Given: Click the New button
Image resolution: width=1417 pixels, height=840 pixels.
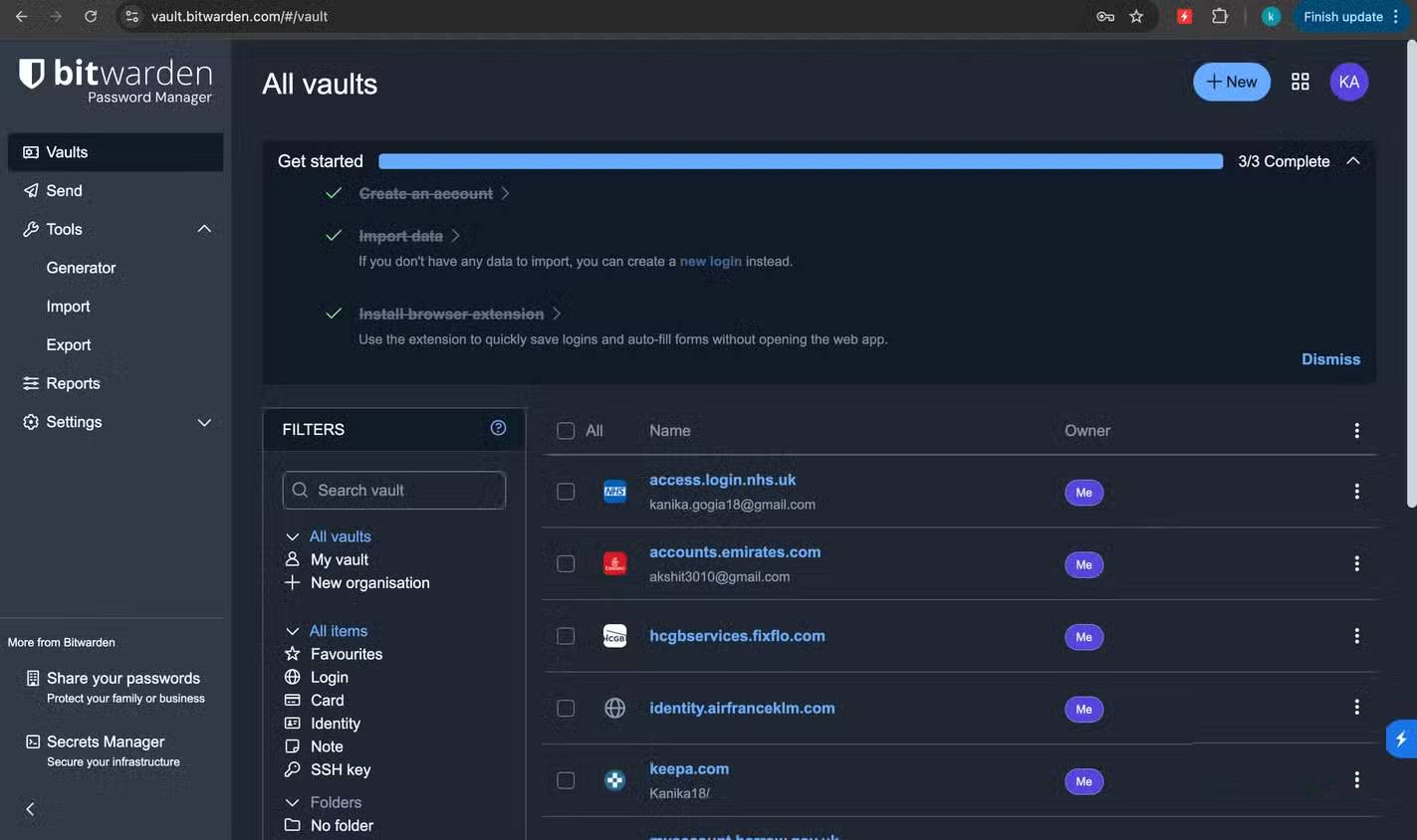Looking at the screenshot, I should pyautogui.click(x=1232, y=82).
